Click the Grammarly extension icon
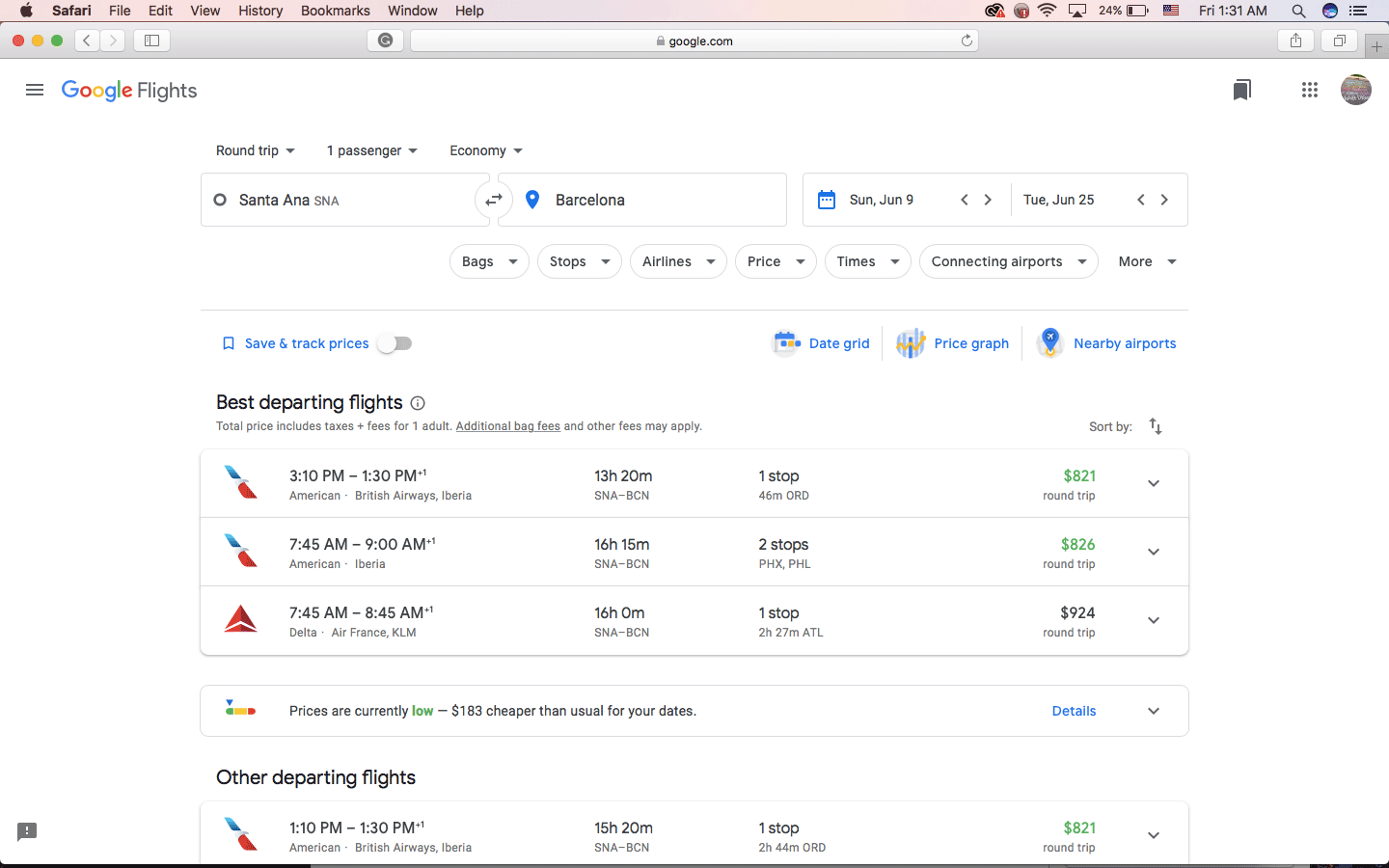Image resolution: width=1389 pixels, height=868 pixels. click(385, 41)
